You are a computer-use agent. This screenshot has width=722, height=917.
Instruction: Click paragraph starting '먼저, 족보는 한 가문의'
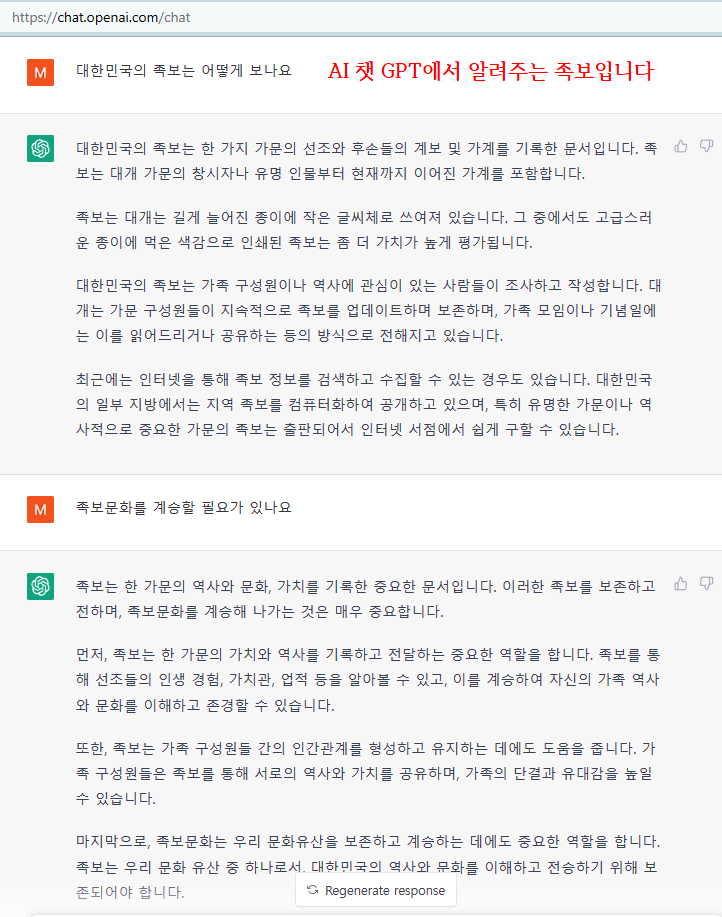[368, 680]
